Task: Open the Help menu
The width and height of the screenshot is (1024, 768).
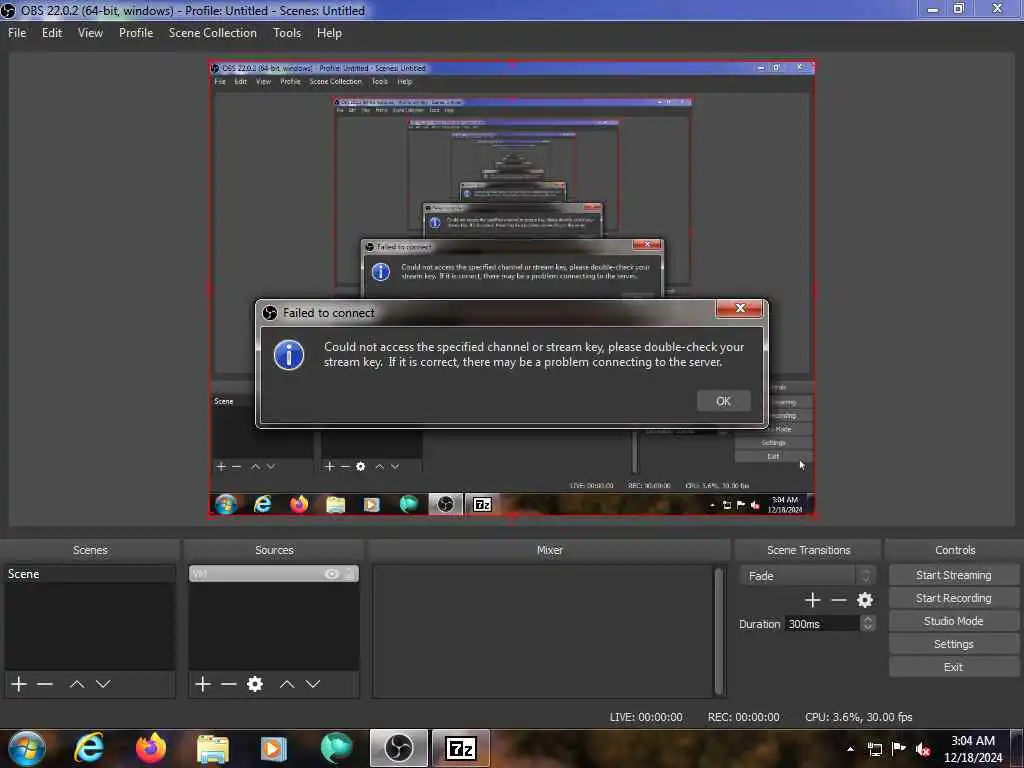Action: 329,33
